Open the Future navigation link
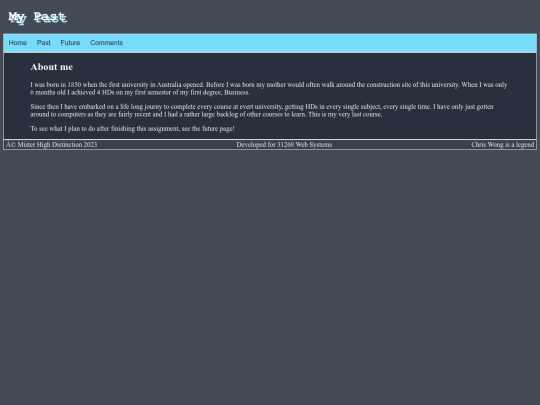The width and height of the screenshot is (540, 405). (x=70, y=43)
